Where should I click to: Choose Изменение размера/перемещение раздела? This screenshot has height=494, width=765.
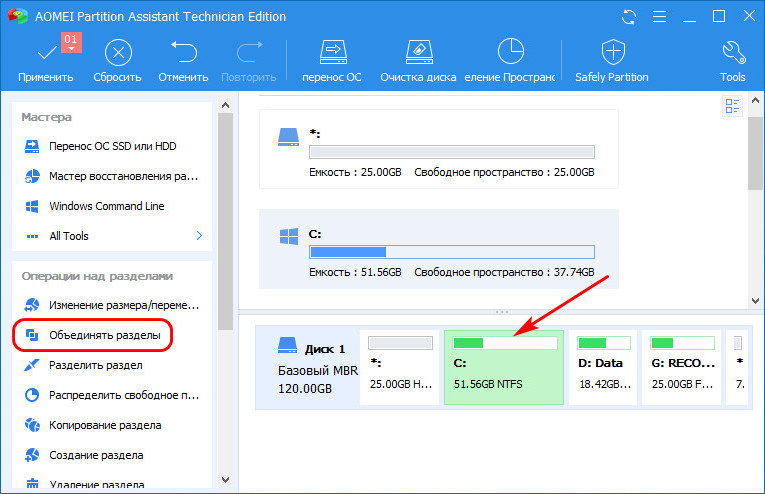coord(112,305)
